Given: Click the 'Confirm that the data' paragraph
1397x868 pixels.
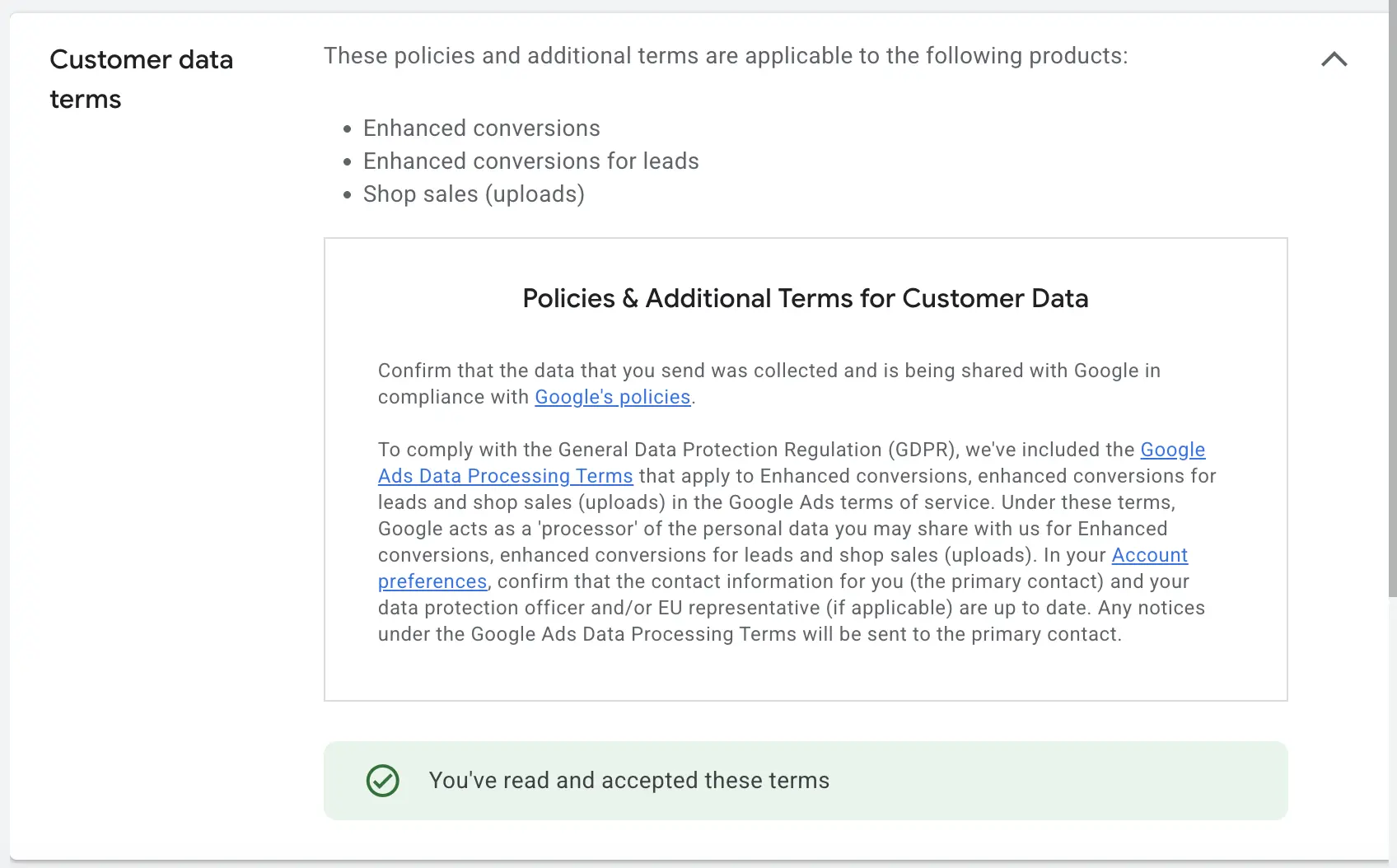Looking at the screenshot, I should click(769, 384).
